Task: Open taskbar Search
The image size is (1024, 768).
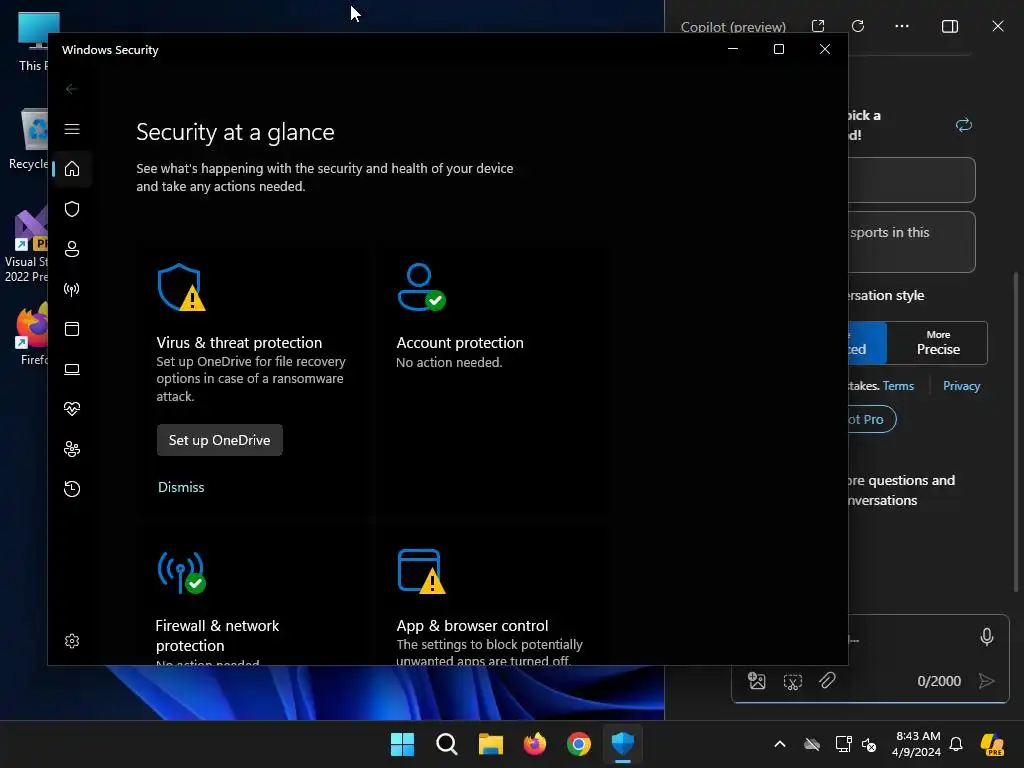Action: [x=447, y=744]
